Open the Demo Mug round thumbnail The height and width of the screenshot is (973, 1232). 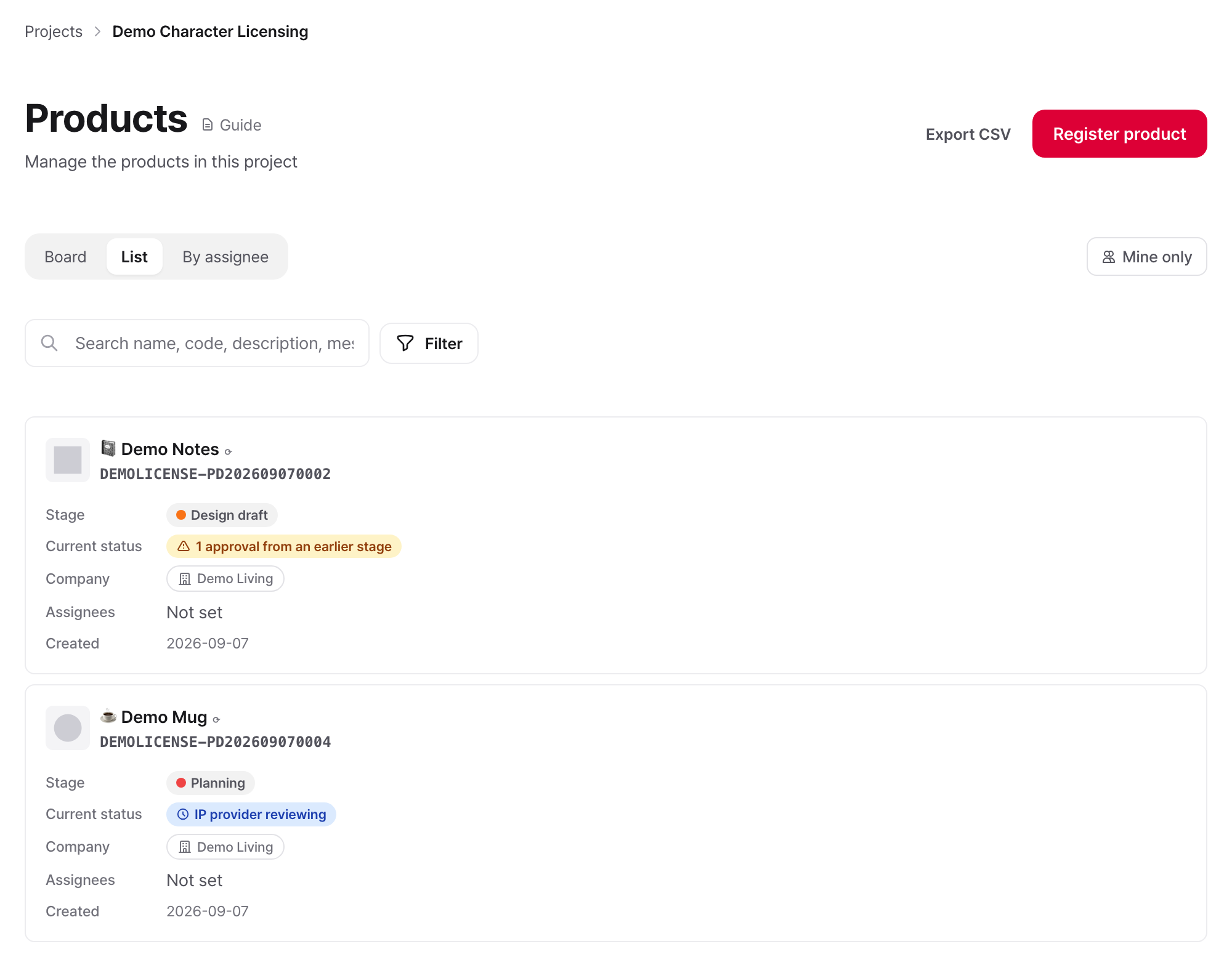coord(68,728)
